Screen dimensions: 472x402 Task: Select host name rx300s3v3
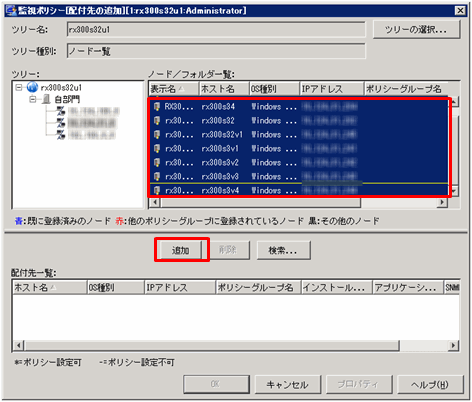coord(220,176)
